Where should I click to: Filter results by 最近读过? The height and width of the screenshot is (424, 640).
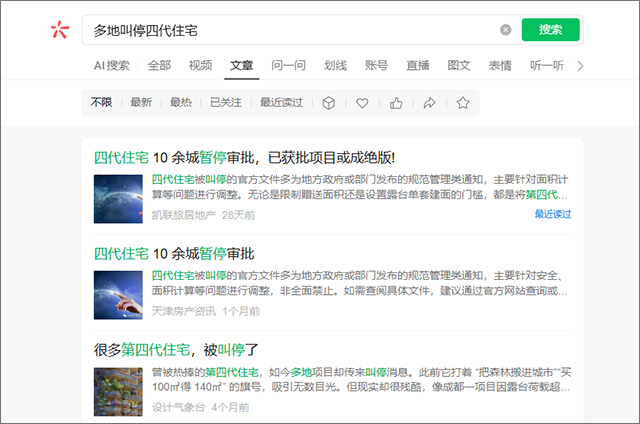[x=281, y=102]
